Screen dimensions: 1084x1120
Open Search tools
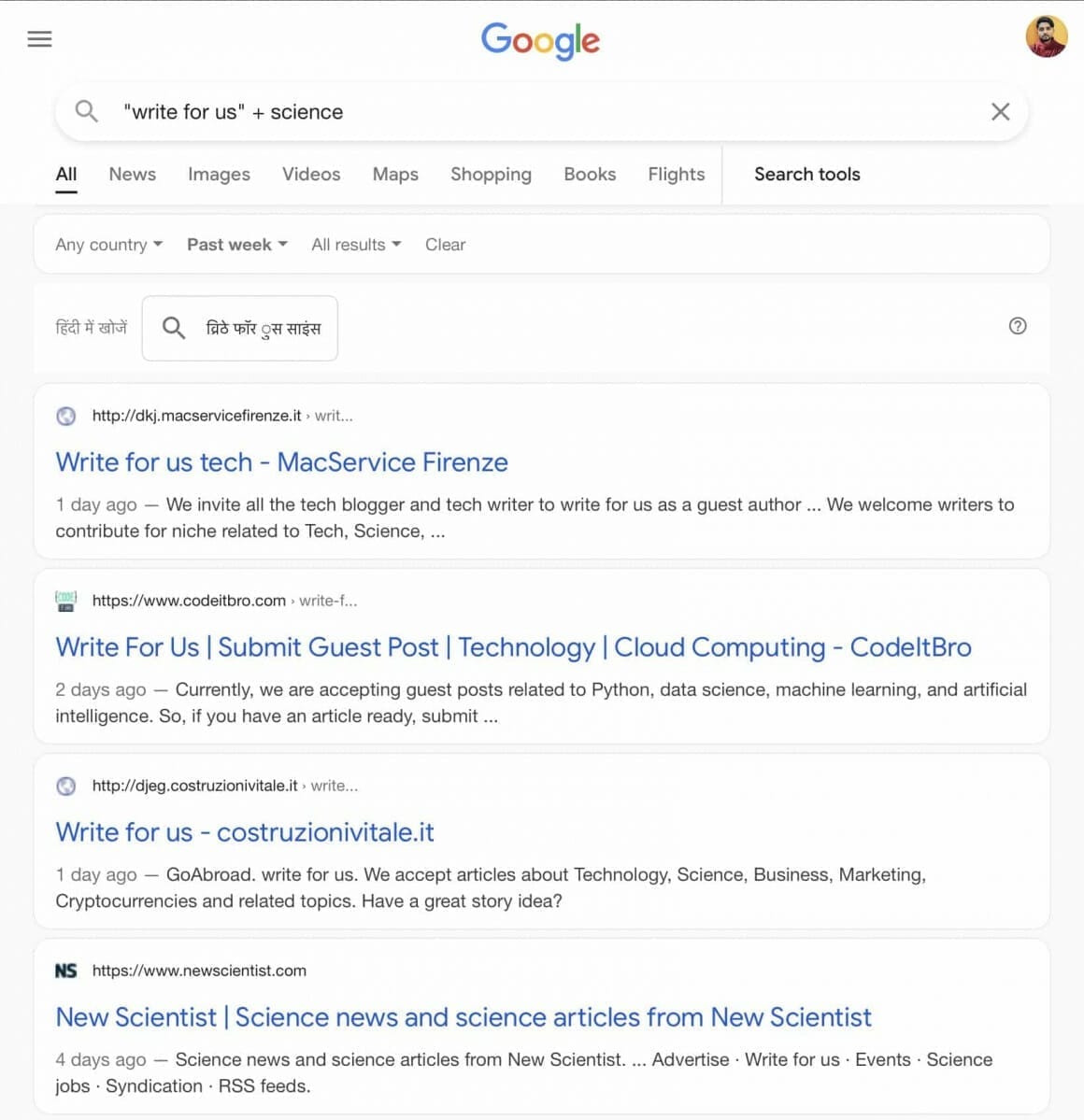806,174
